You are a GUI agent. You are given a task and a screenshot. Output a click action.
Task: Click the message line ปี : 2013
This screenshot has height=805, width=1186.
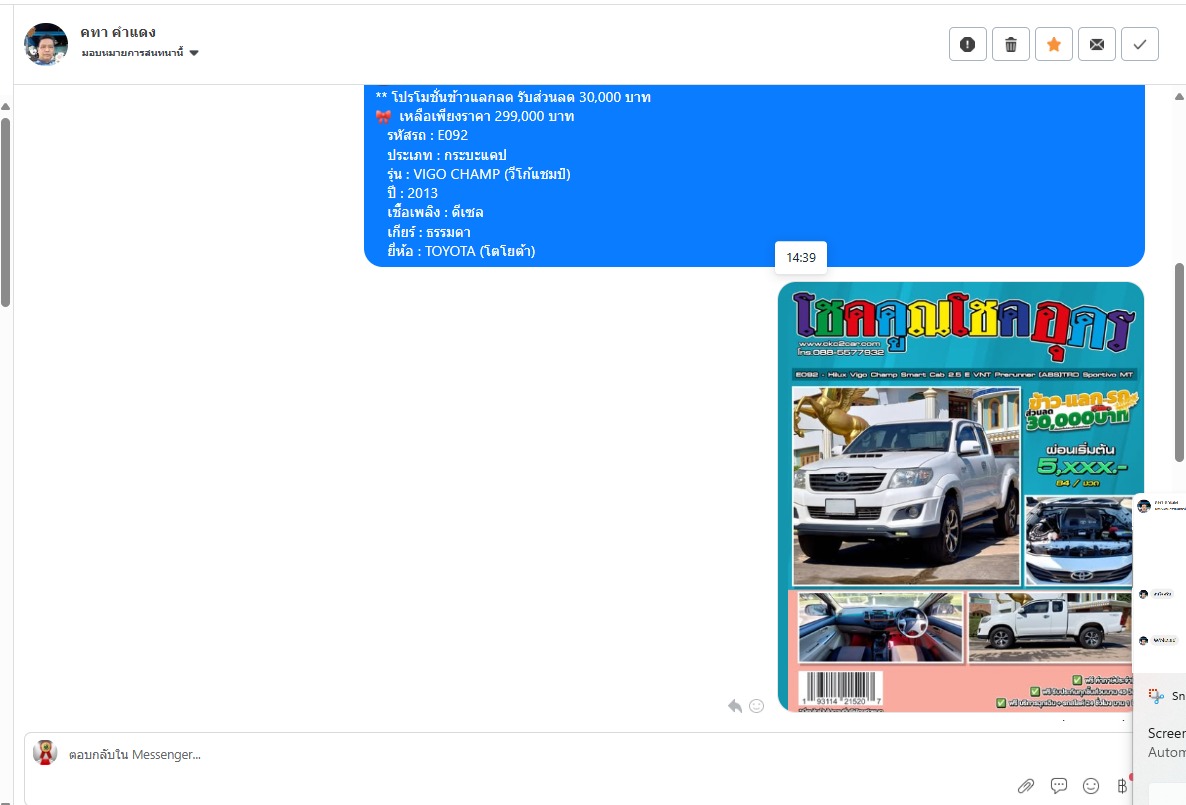(412, 193)
